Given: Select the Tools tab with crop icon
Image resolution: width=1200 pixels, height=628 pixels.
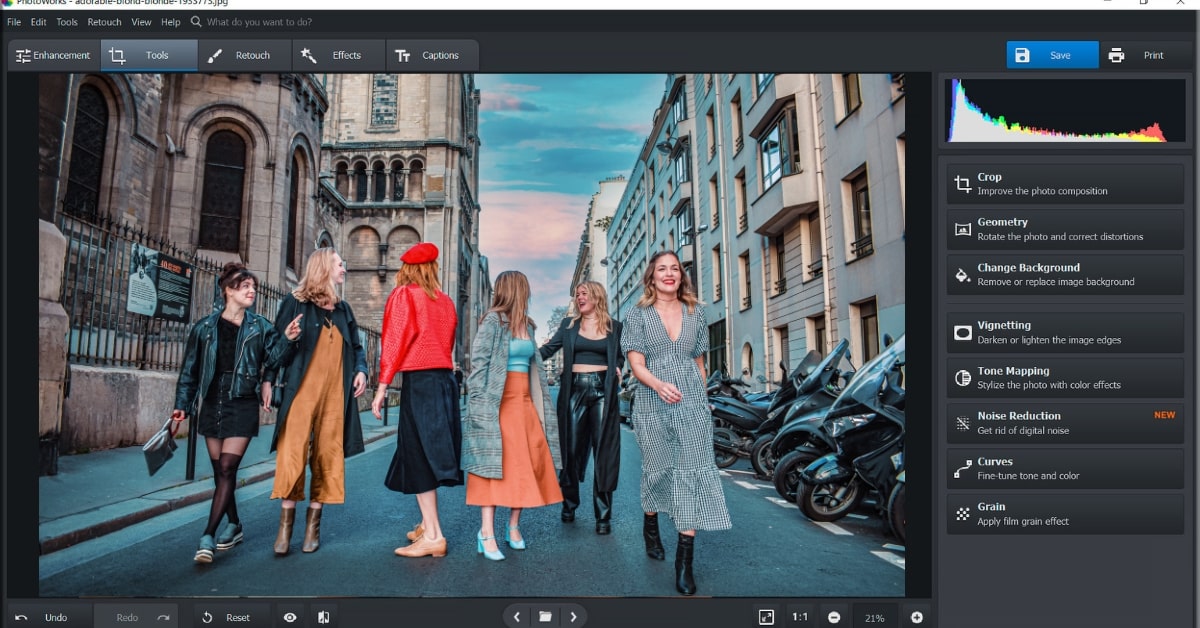Looking at the screenshot, I should click(149, 55).
